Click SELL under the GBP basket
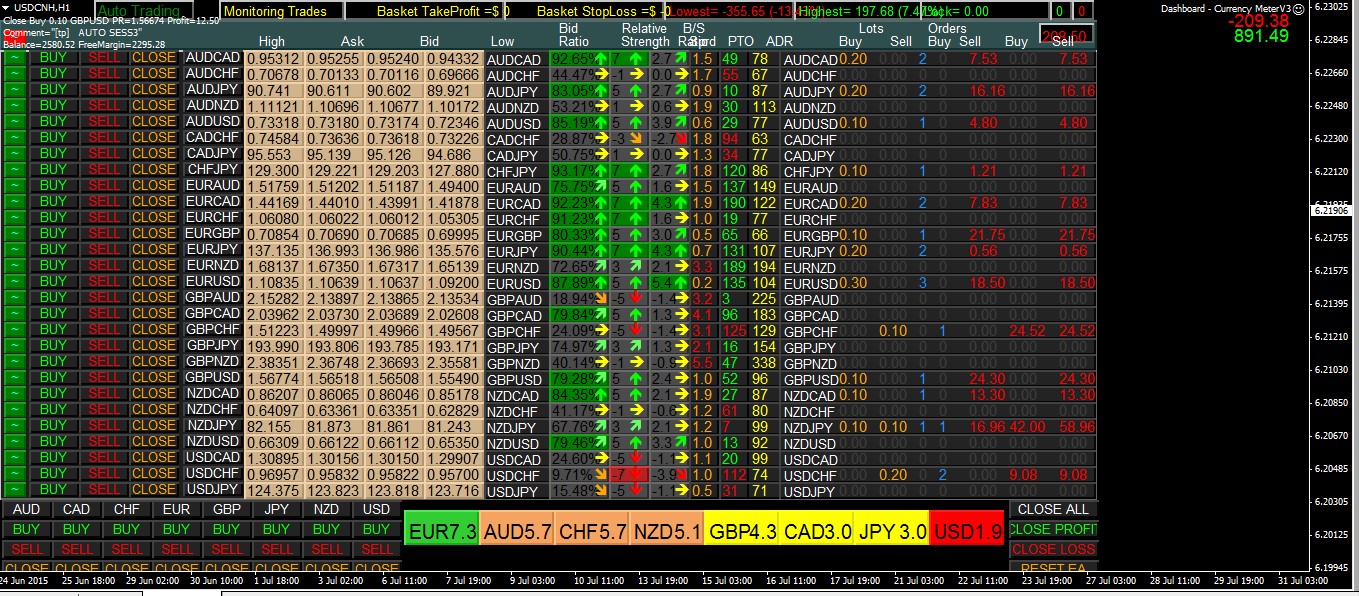Image resolution: width=1359 pixels, height=596 pixels. (227, 549)
